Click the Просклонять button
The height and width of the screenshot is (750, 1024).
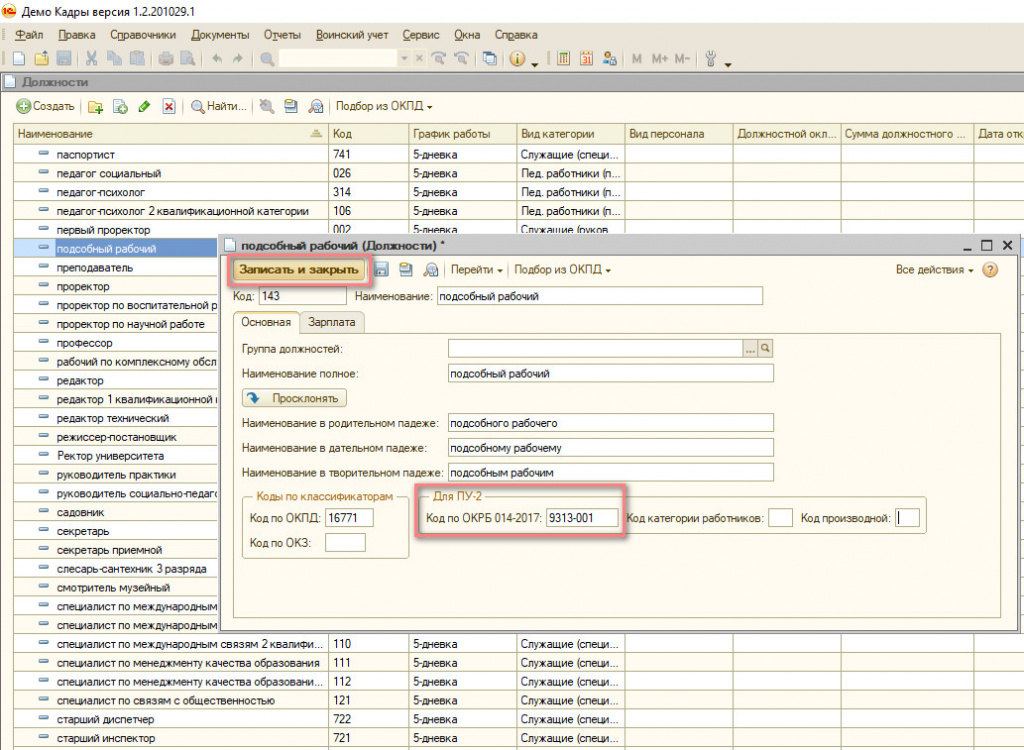[x=295, y=398]
